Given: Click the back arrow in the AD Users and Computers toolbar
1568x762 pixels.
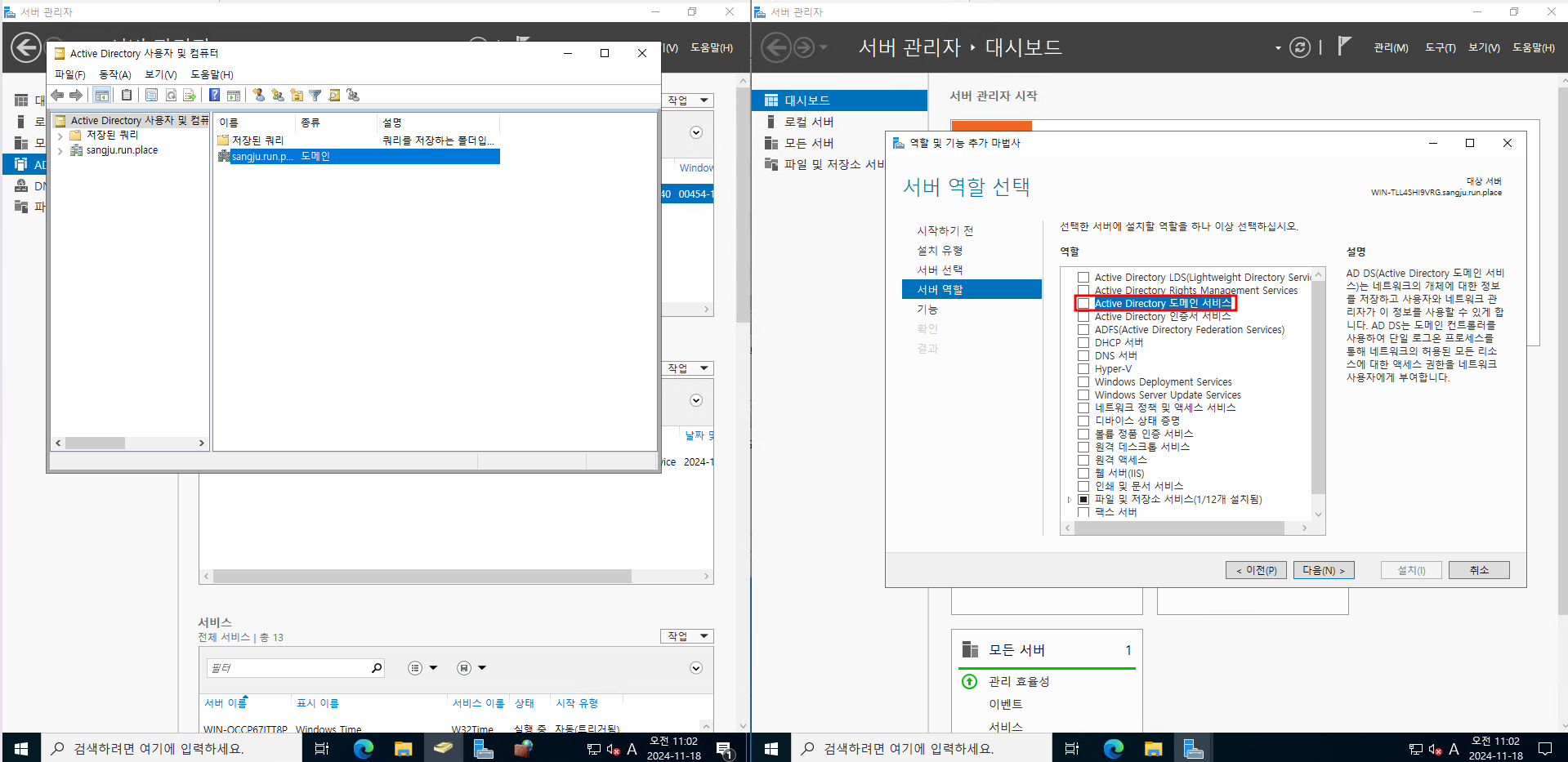Looking at the screenshot, I should pos(57,95).
